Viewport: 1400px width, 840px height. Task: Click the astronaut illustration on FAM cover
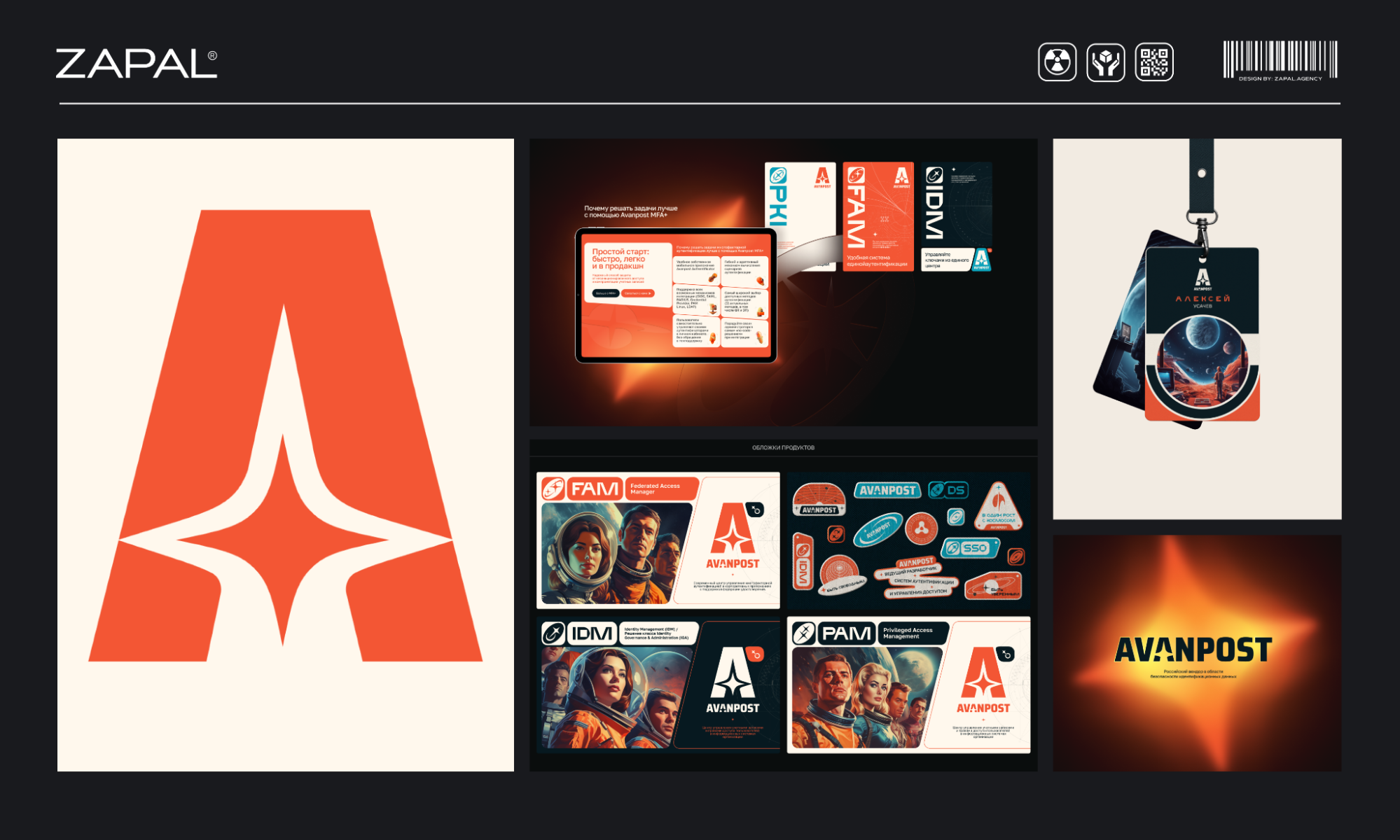click(x=616, y=553)
